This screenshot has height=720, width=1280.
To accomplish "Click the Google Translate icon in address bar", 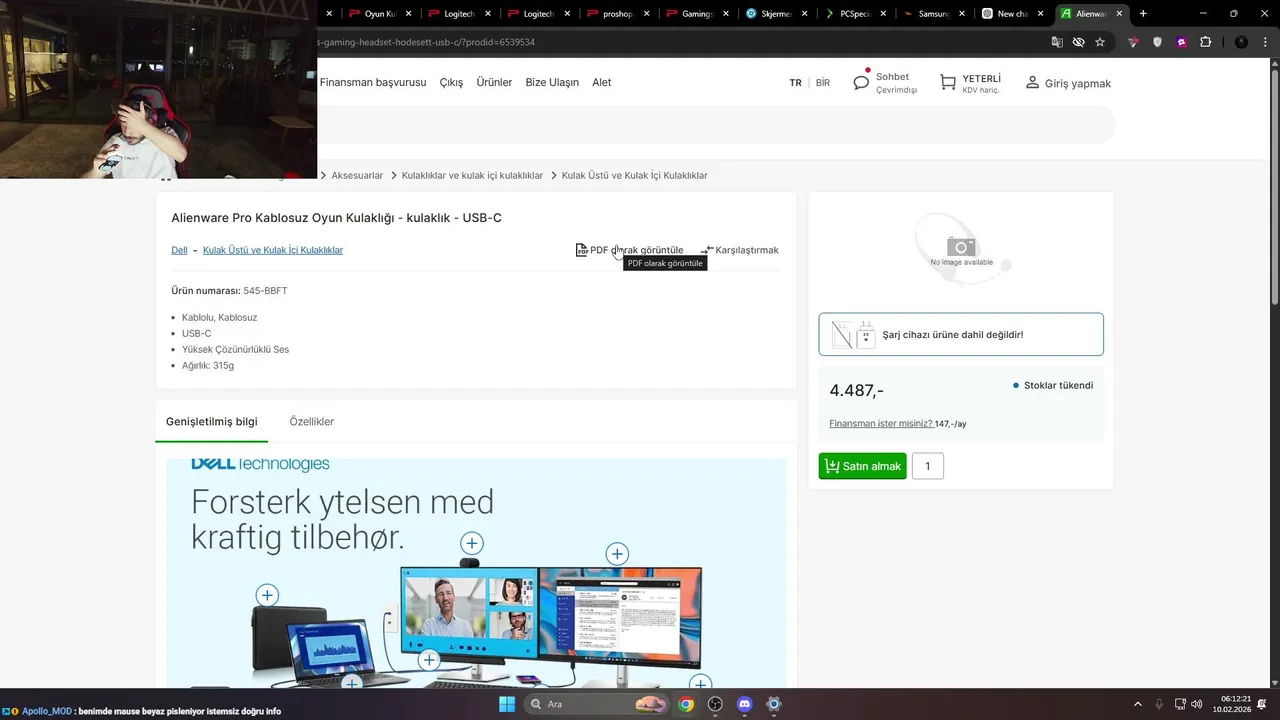I will 1057,42.
